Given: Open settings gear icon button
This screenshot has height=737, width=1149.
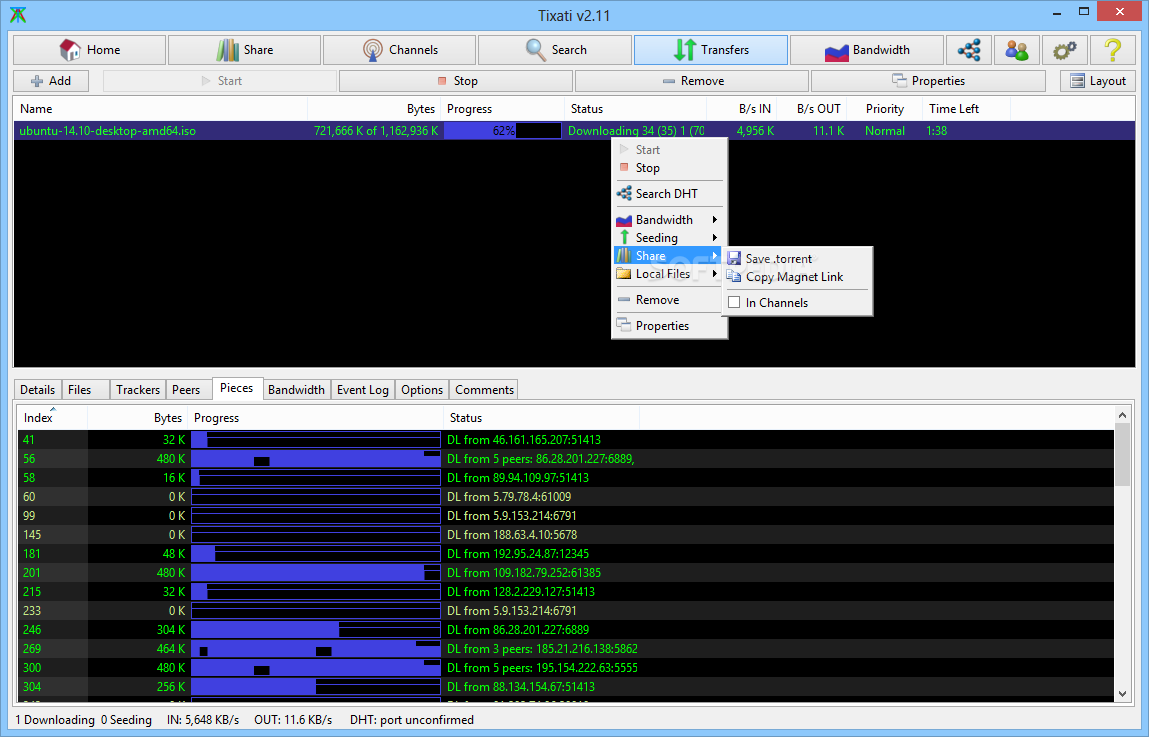Looking at the screenshot, I should pos(1064,50).
